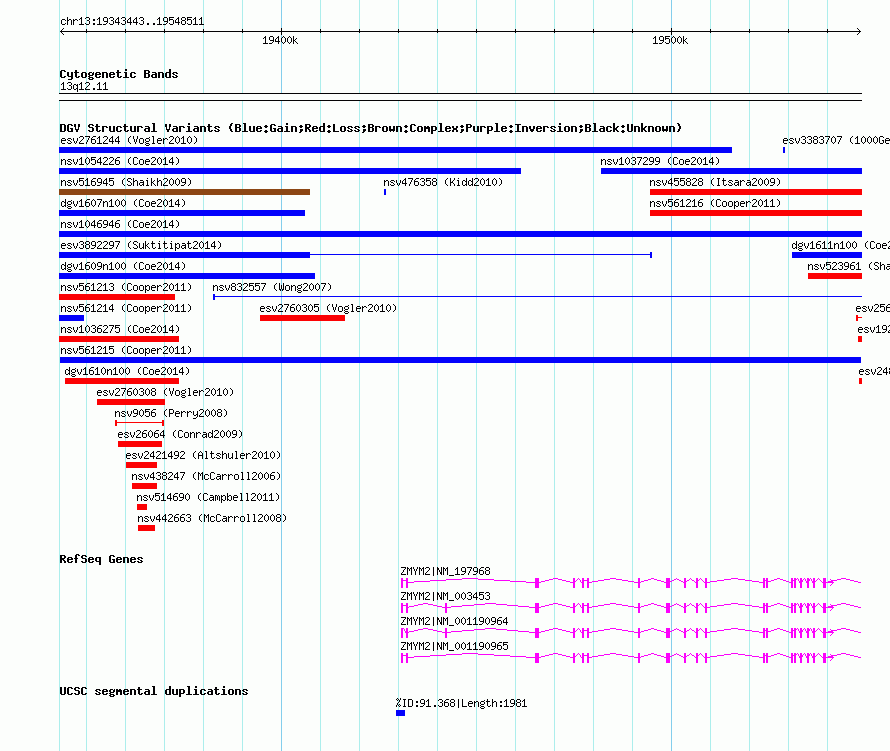Click the tiny esv3383707 variant marker
The image size is (890, 751).
coord(784,150)
